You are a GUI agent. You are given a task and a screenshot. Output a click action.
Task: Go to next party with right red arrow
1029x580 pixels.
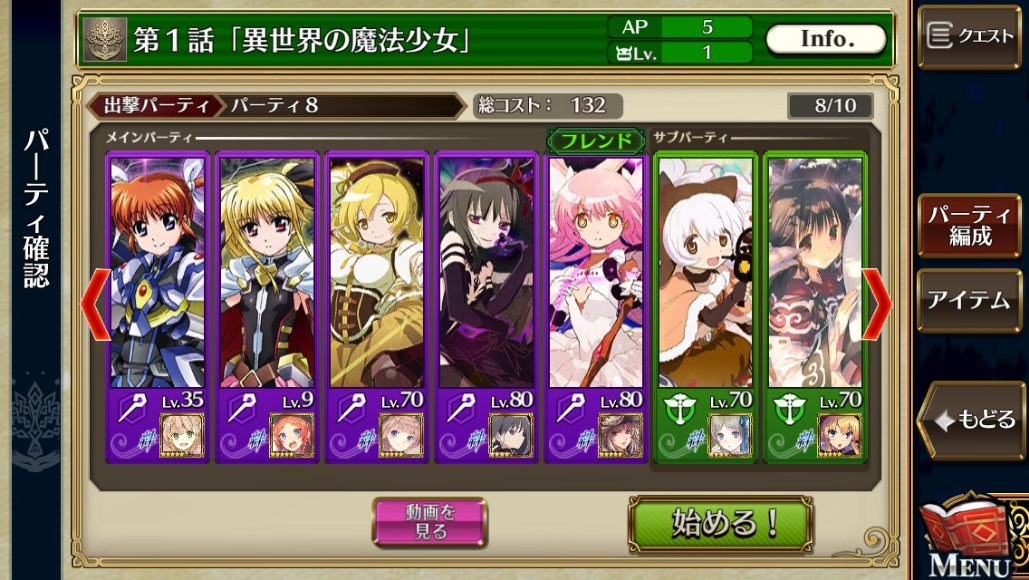point(877,304)
